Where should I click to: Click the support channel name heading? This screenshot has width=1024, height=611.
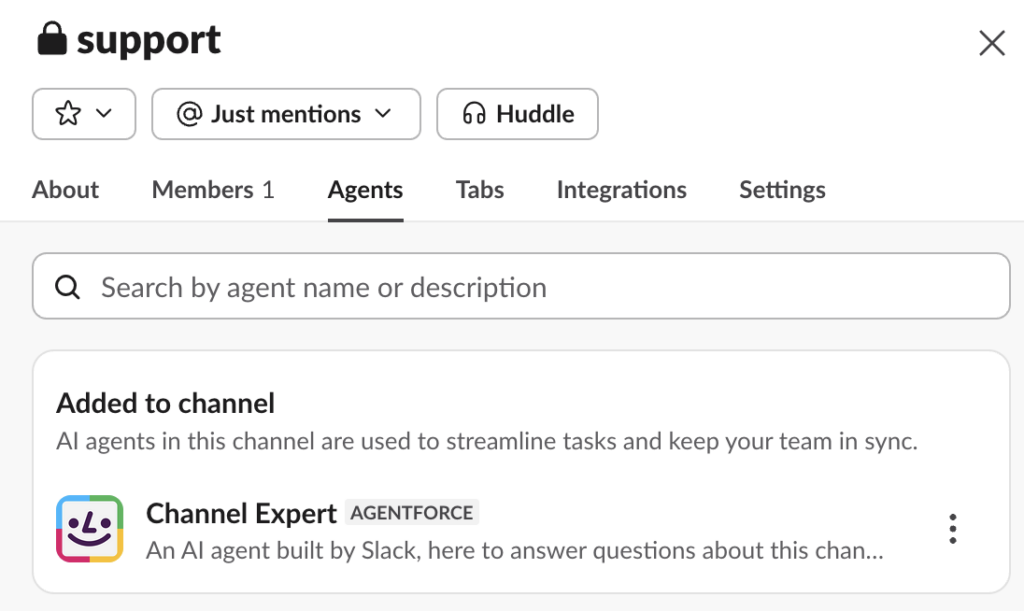pyautogui.click(x=149, y=41)
